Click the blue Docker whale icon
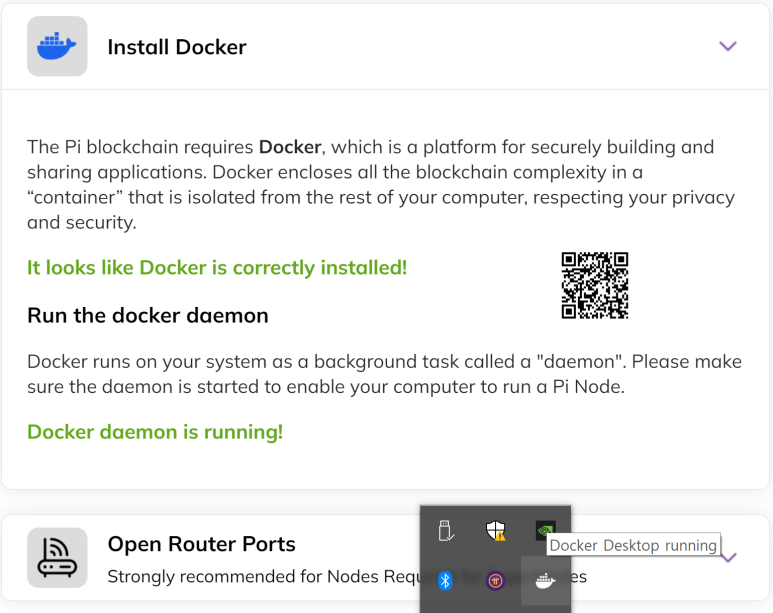The image size is (773, 613). [57, 46]
